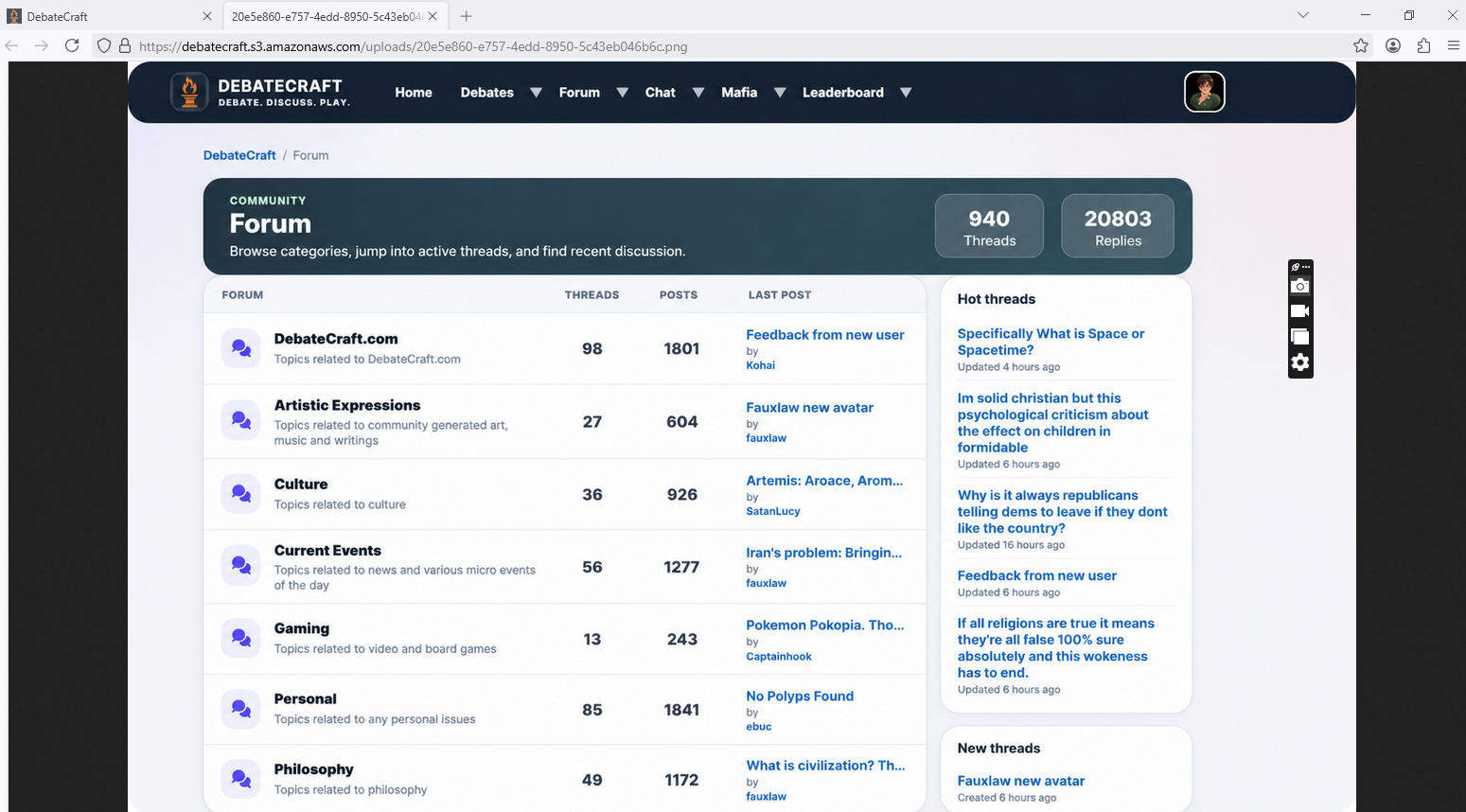
Task: Reload the page with the refresh icon
Action: tap(72, 45)
